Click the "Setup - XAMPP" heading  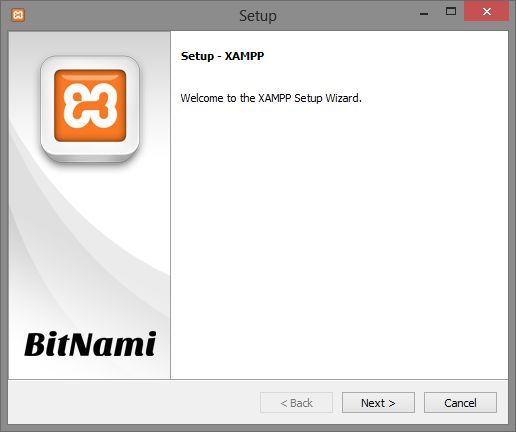[222, 56]
